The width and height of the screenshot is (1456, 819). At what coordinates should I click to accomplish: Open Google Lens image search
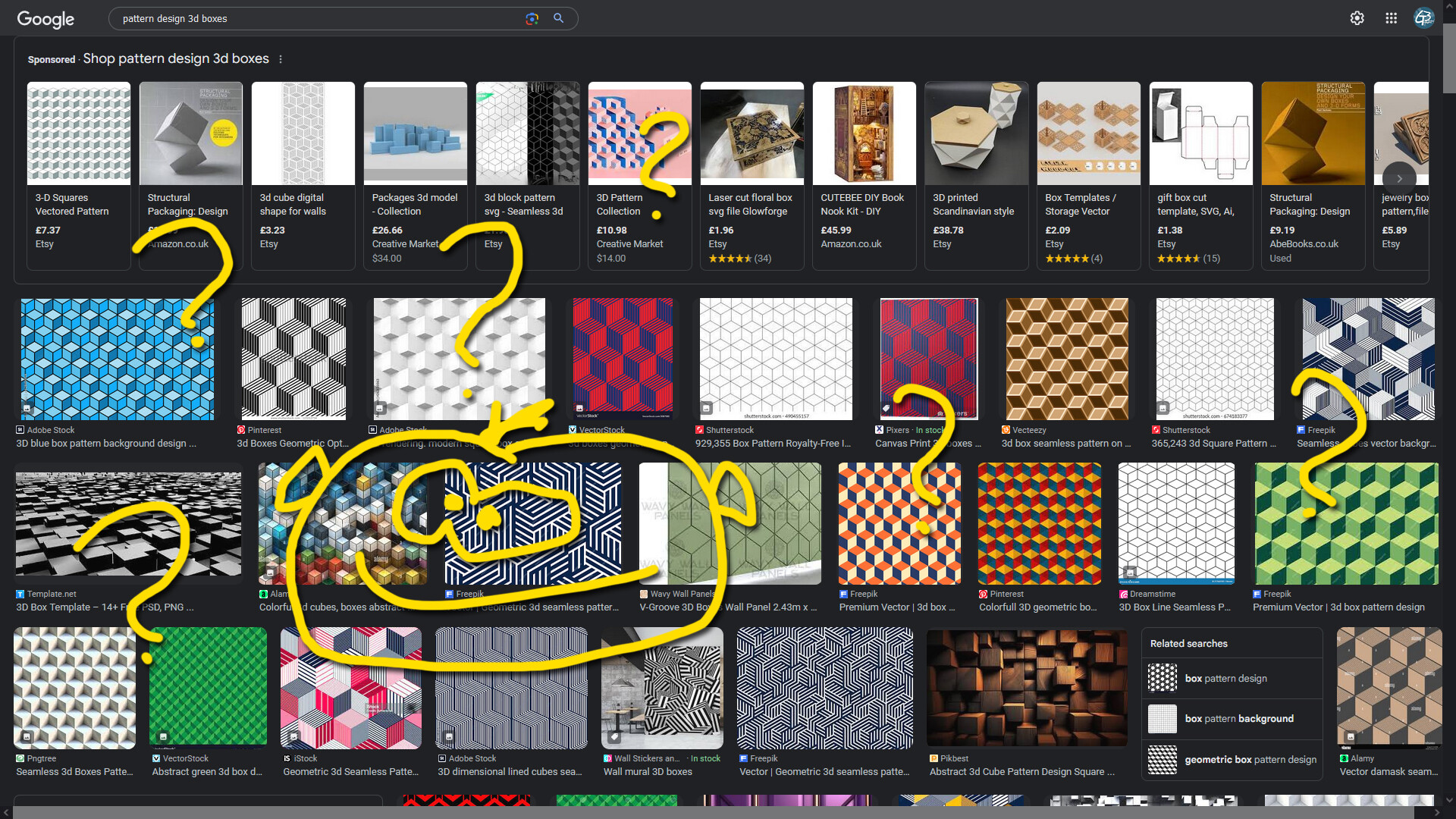[x=532, y=18]
